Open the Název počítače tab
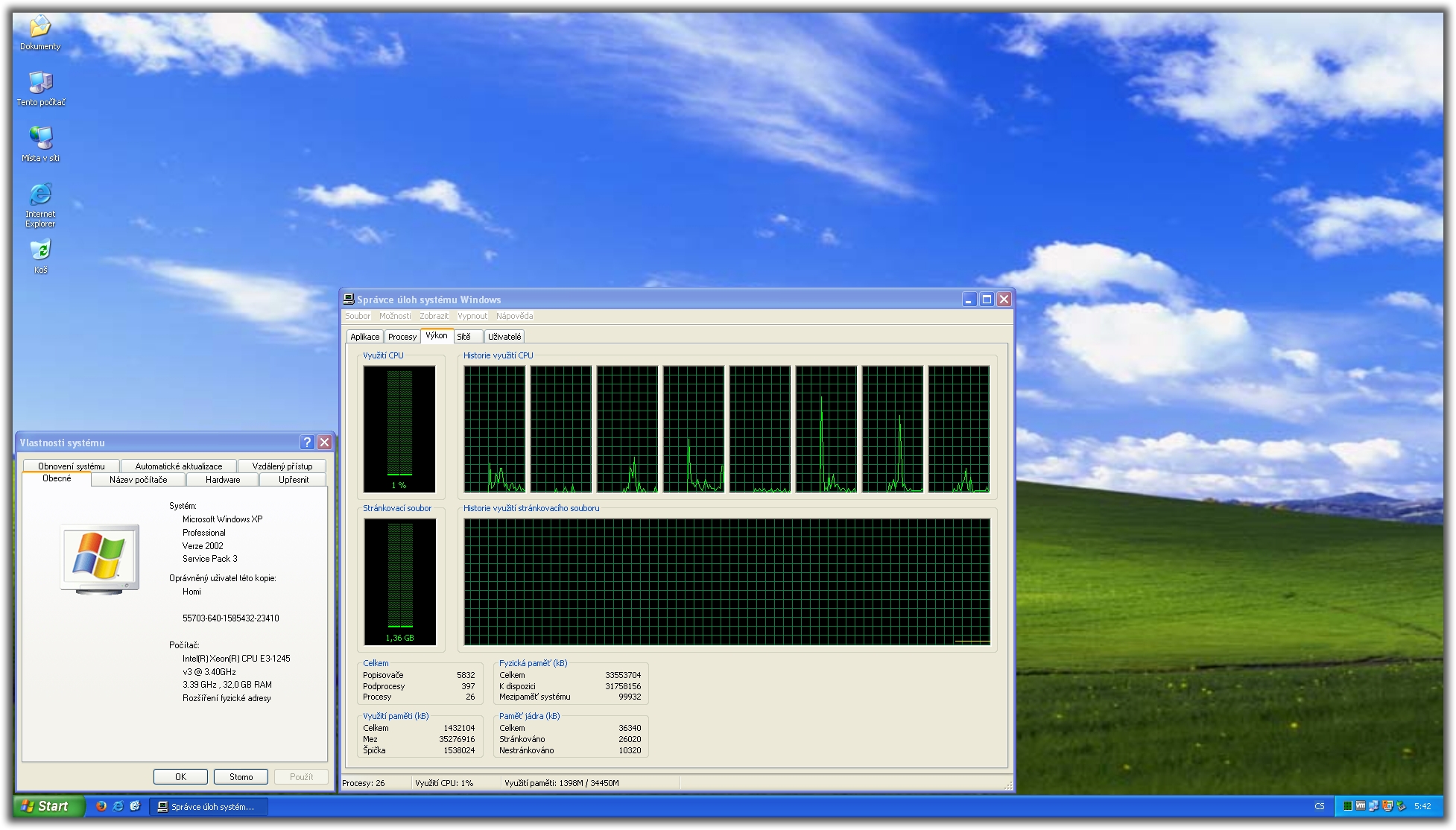The height and width of the screenshot is (830, 1456). point(139,480)
